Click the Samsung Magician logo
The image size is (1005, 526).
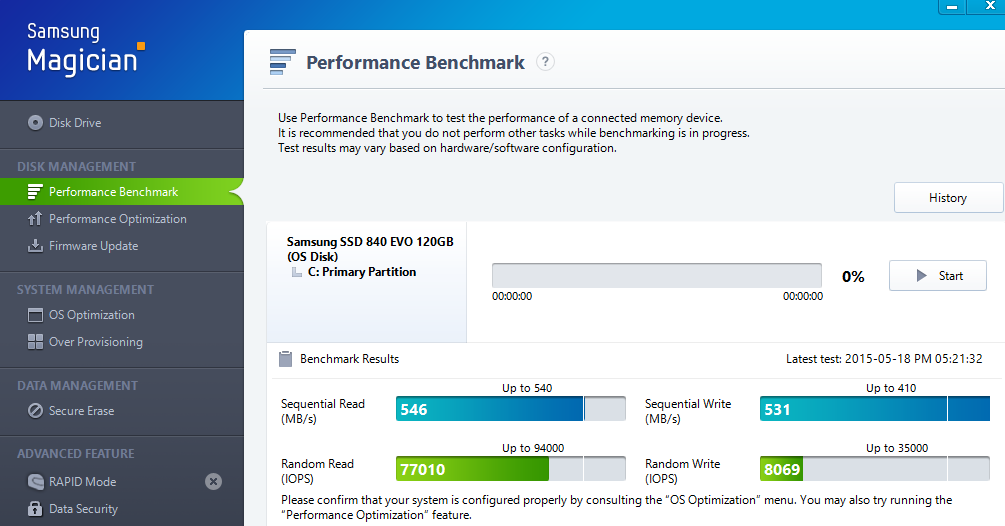tap(85, 49)
